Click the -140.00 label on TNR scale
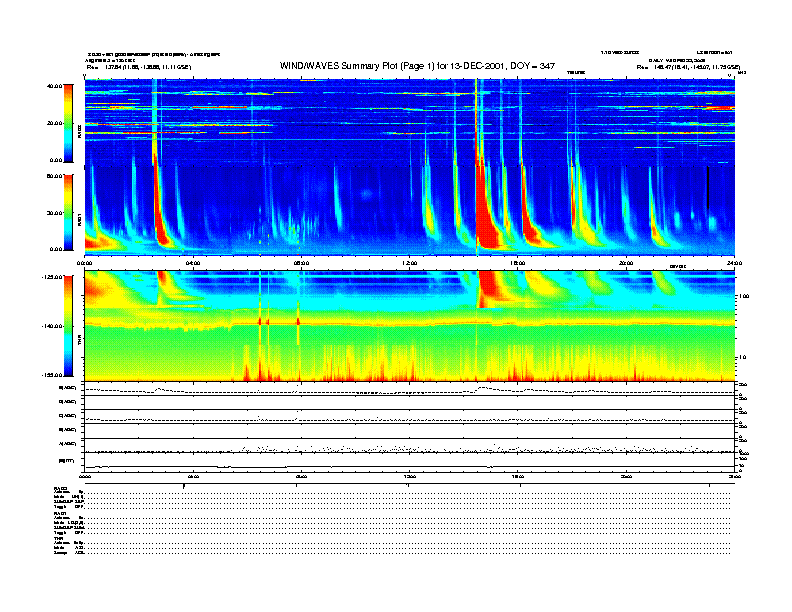This screenshot has width=792, height=612. [51, 326]
